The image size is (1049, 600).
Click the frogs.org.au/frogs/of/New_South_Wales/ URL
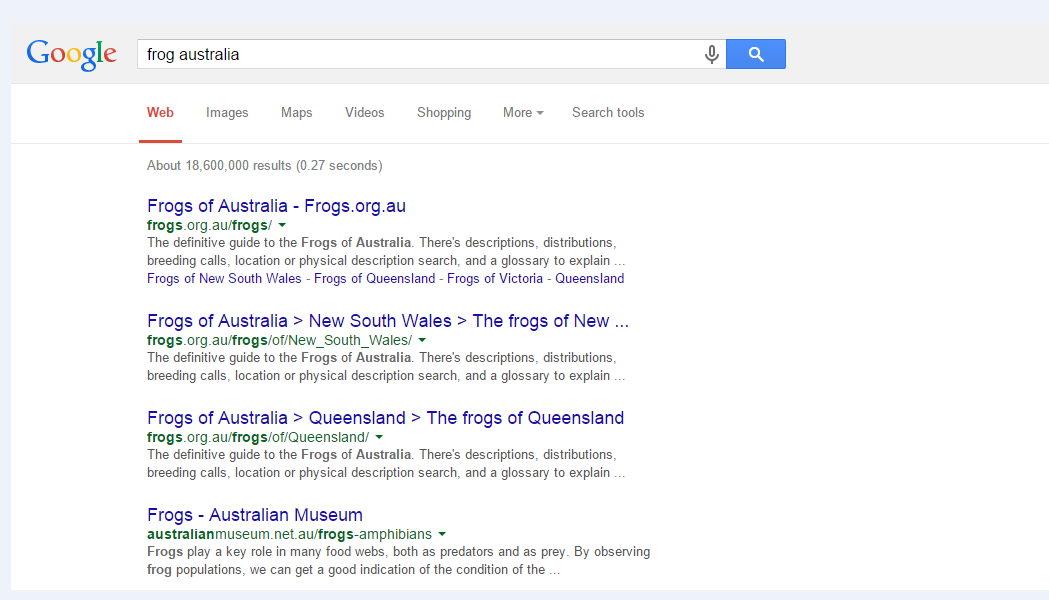pos(280,340)
